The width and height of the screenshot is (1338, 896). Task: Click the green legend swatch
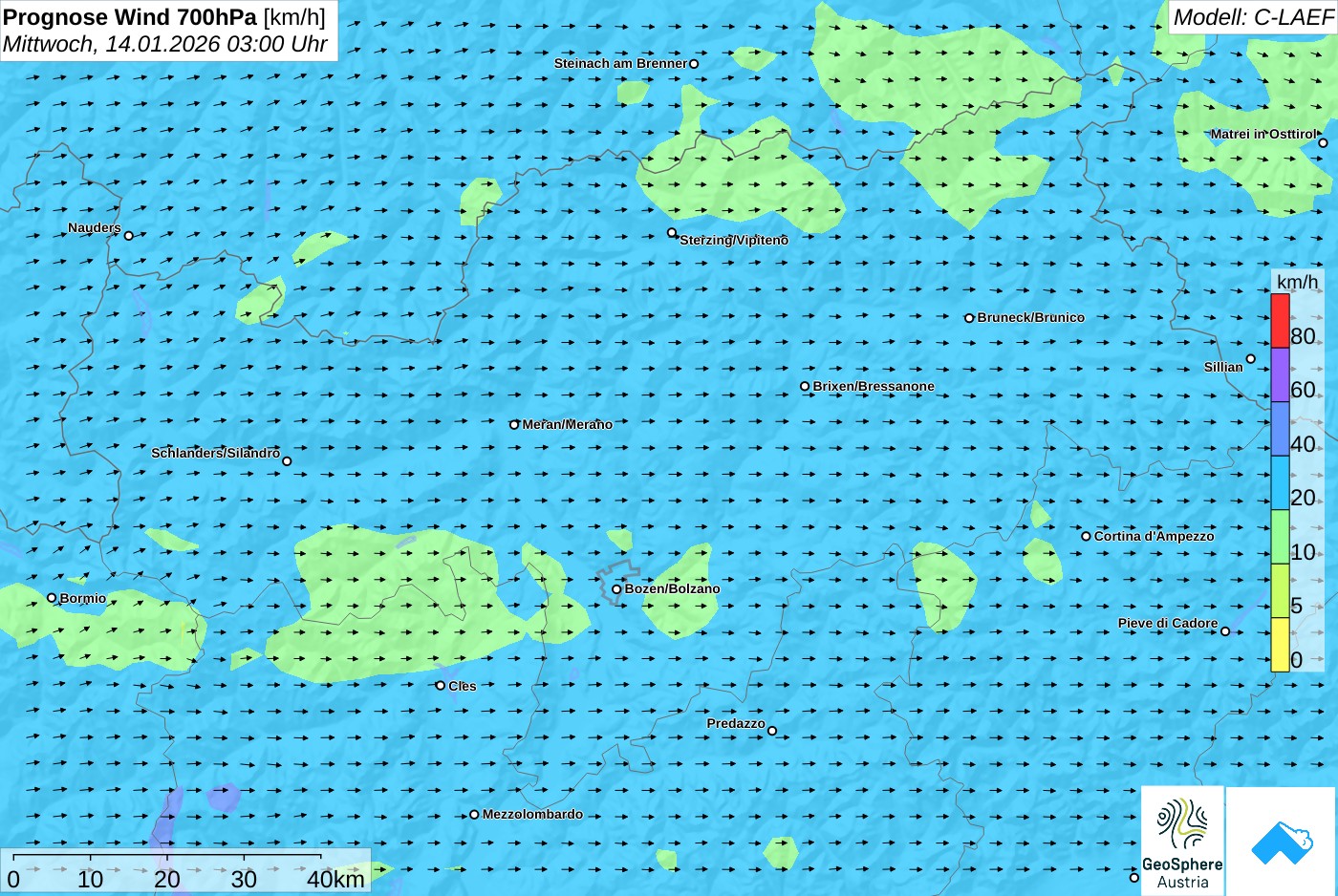tap(1280, 537)
